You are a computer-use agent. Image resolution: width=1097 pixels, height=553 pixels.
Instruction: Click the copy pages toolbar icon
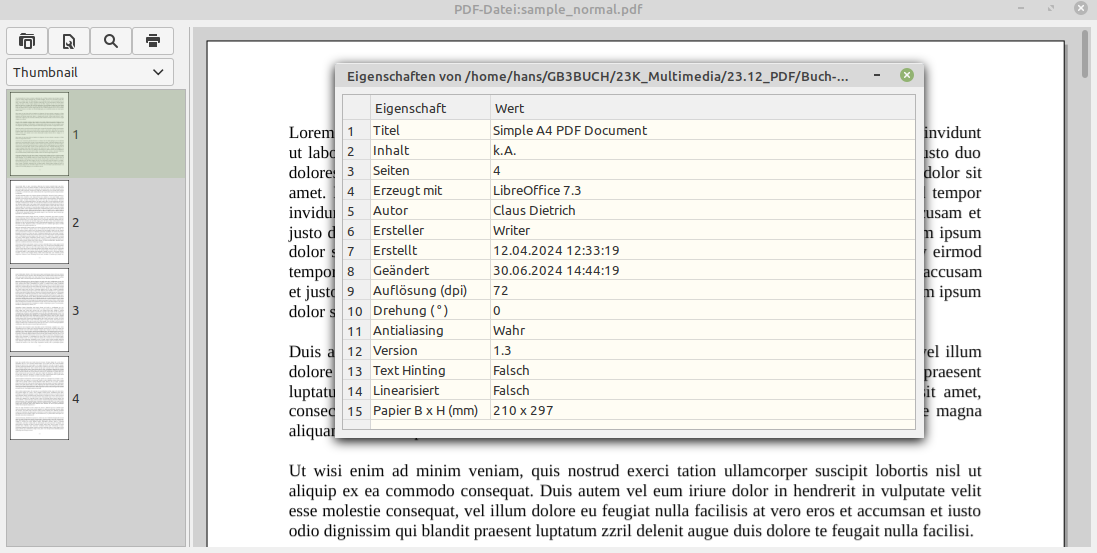coord(27,41)
